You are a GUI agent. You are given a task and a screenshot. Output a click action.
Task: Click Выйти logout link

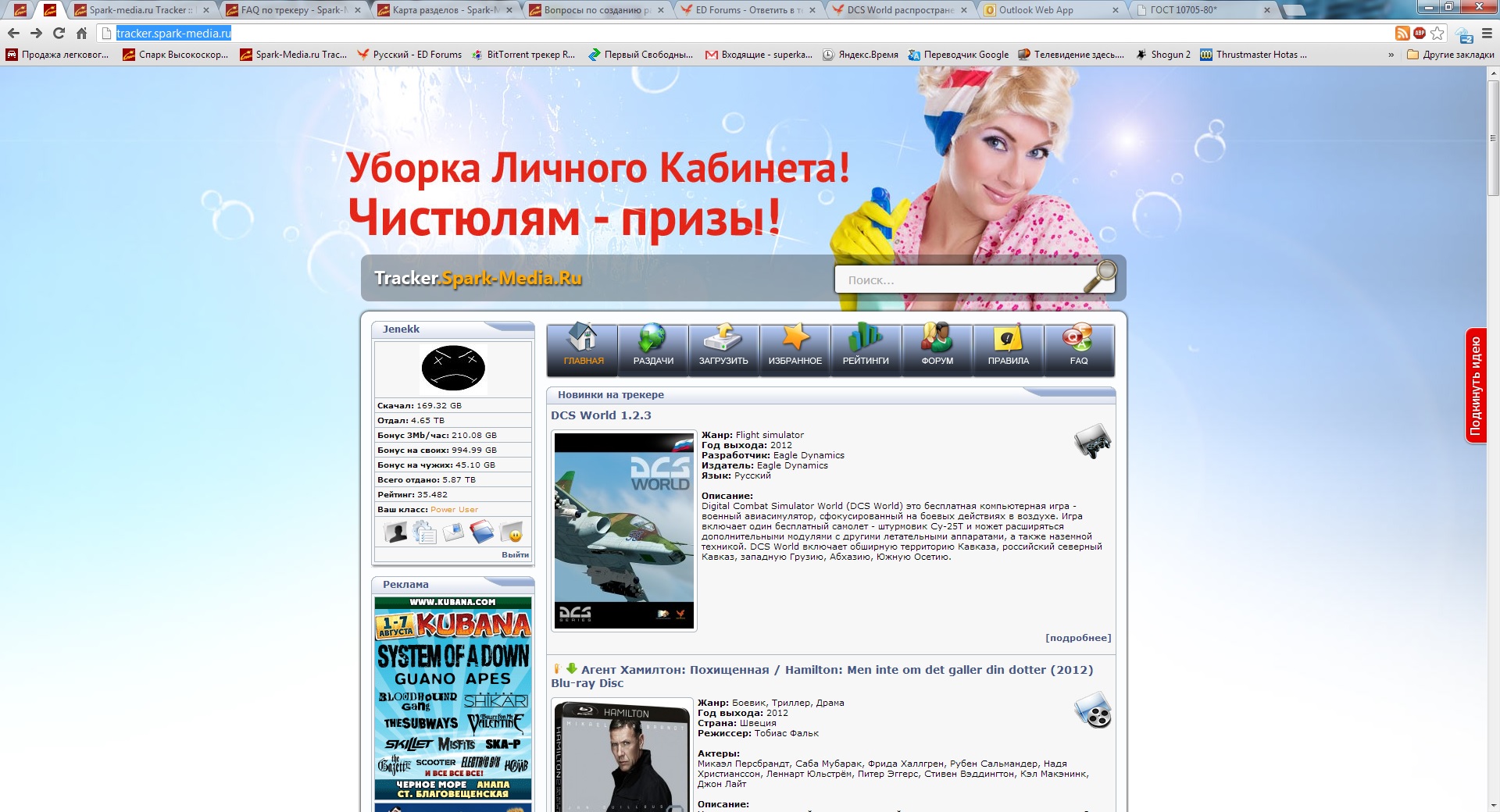[x=515, y=554]
